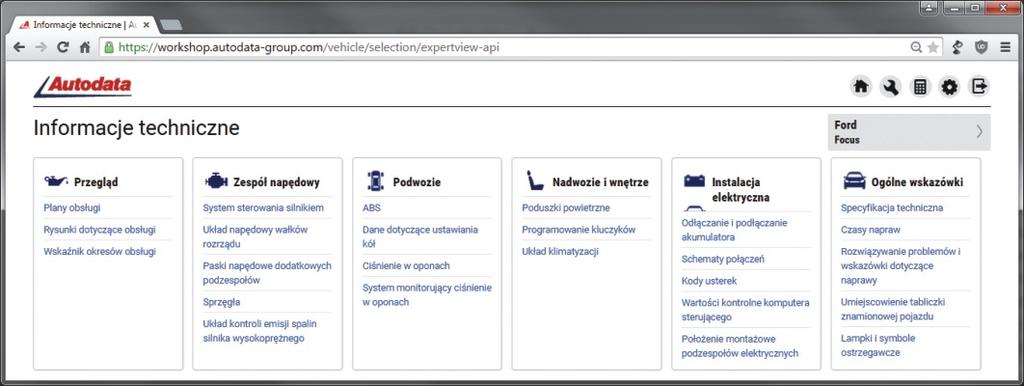
Task: Click the browser back arrow
Action: (x=19, y=47)
